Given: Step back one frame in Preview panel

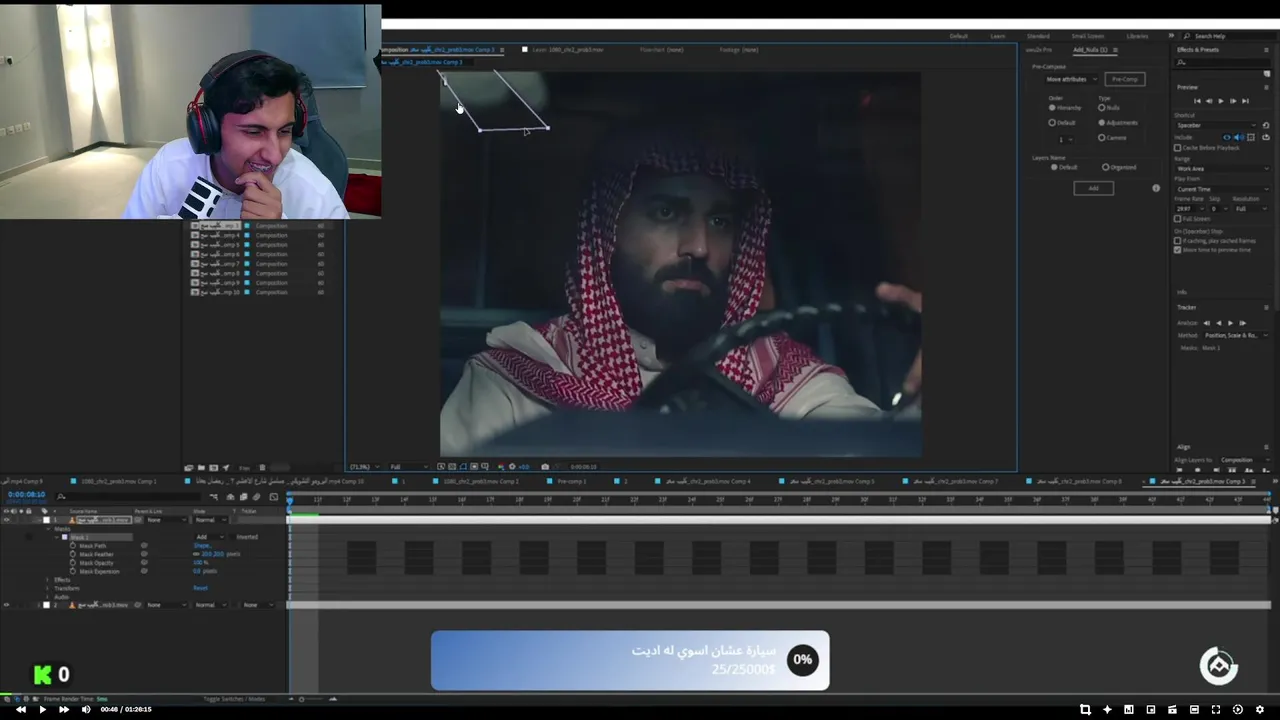Looking at the screenshot, I should point(1209,101).
